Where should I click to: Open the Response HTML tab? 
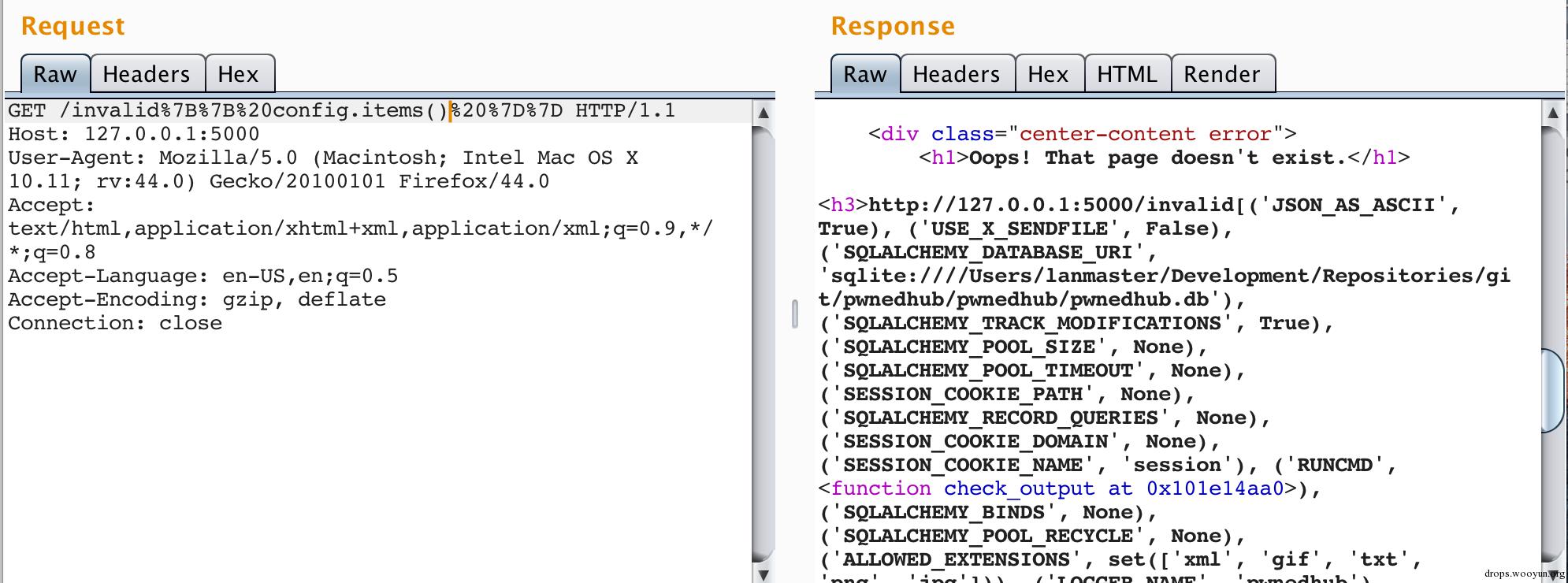click(x=1128, y=74)
